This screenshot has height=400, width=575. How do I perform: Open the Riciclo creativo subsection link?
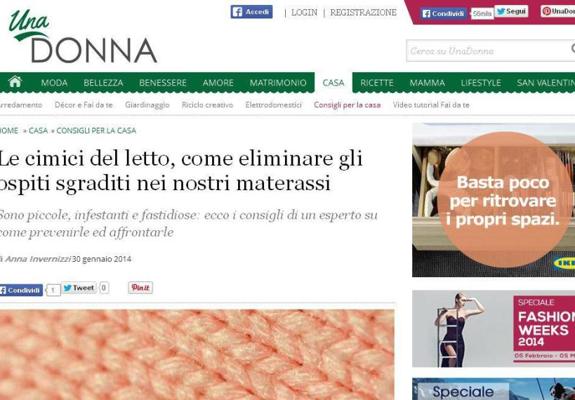[207, 105]
